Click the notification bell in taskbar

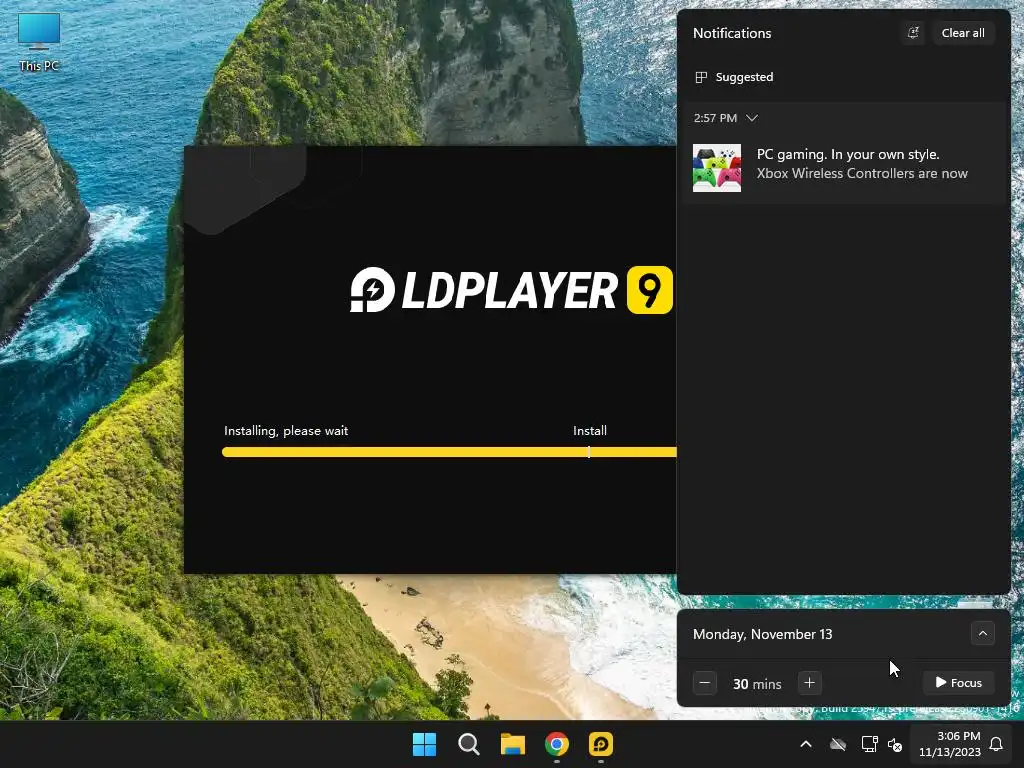tap(997, 744)
